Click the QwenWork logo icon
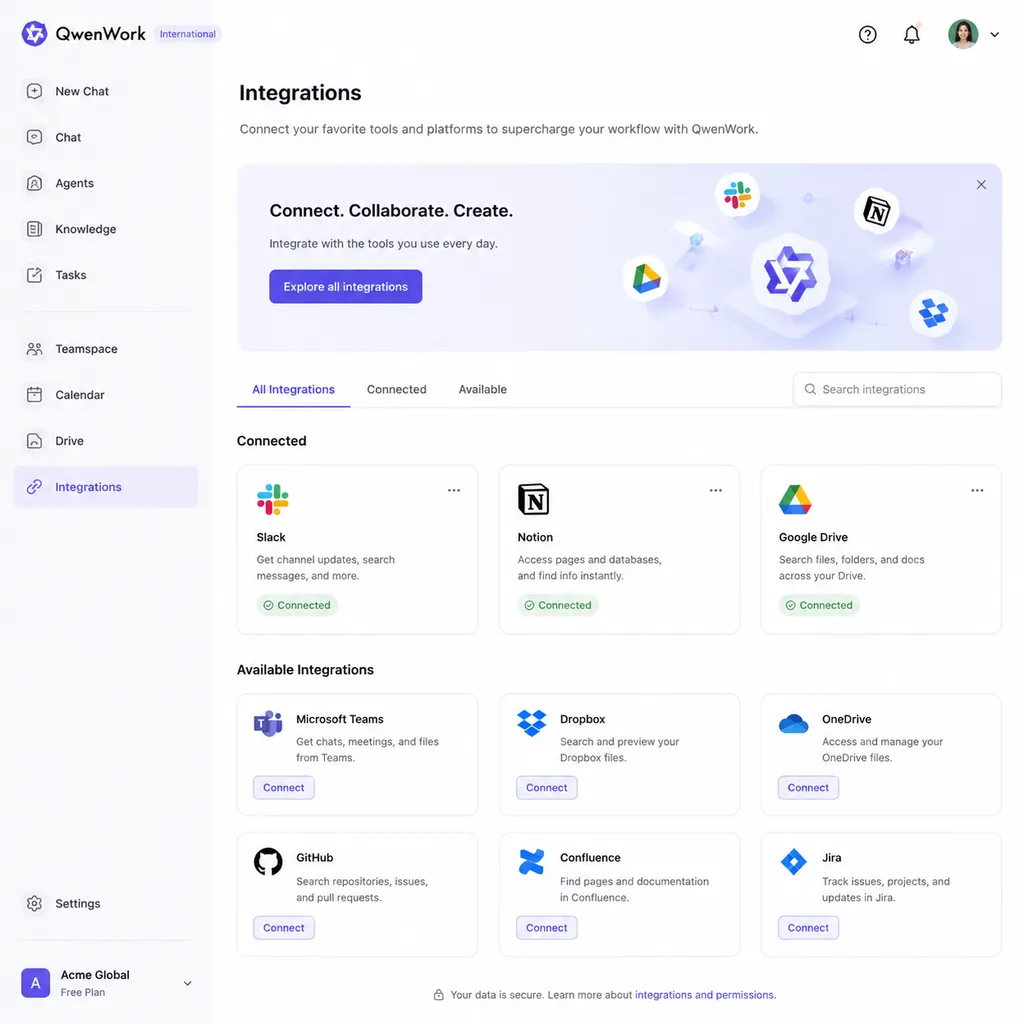The height and width of the screenshot is (1024, 1024). click(34, 33)
